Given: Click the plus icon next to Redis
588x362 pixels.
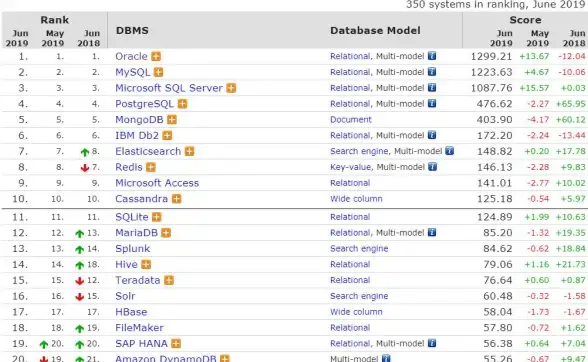Looking at the screenshot, I should 151,167.
